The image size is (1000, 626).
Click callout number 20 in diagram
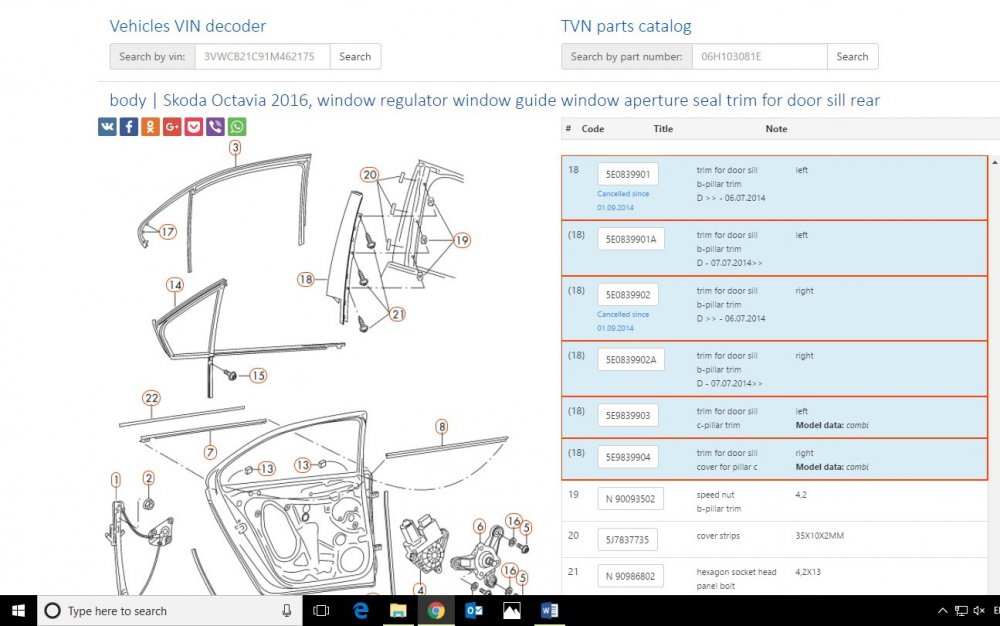(x=369, y=175)
